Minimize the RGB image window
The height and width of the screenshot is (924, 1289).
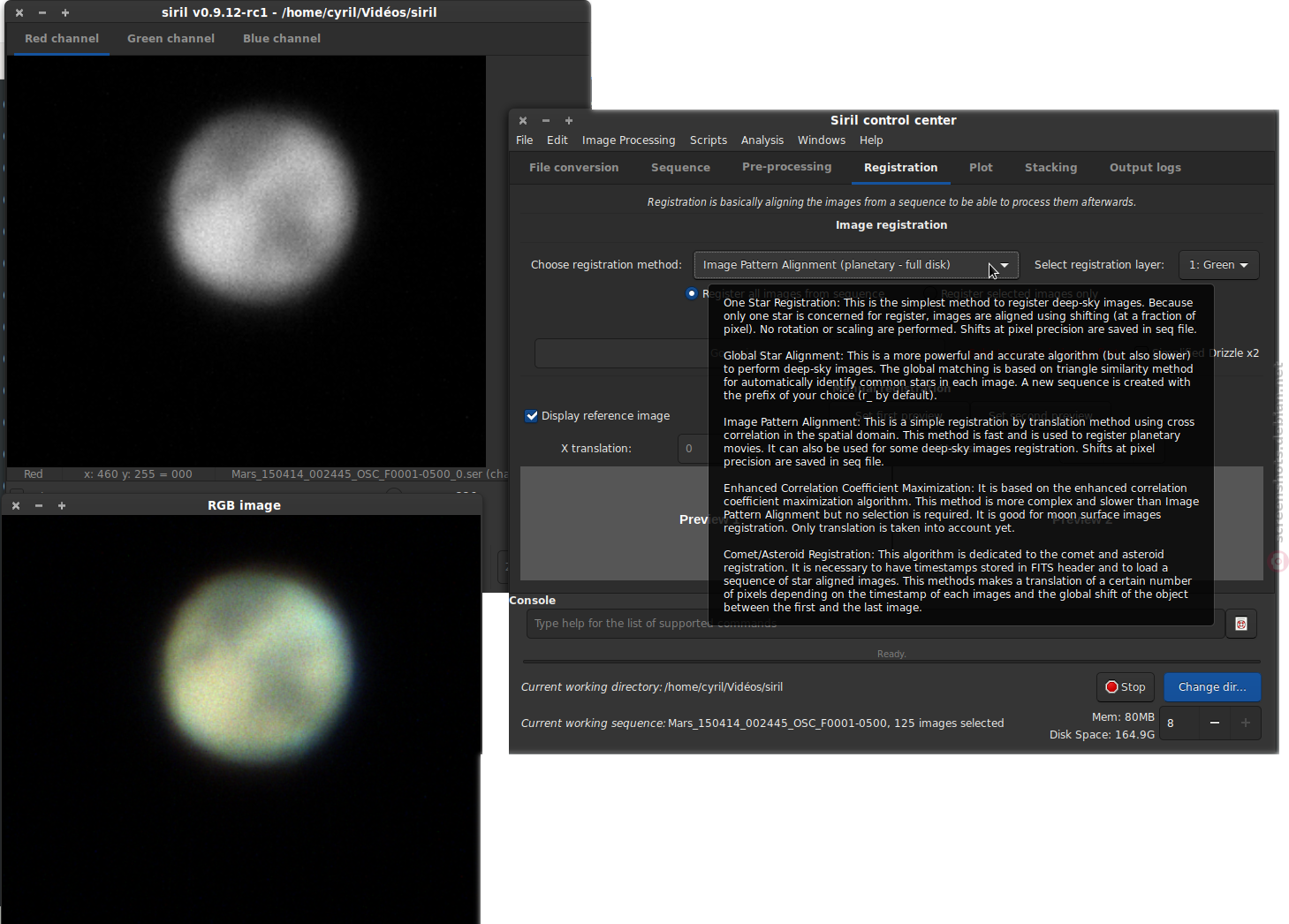point(39,506)
